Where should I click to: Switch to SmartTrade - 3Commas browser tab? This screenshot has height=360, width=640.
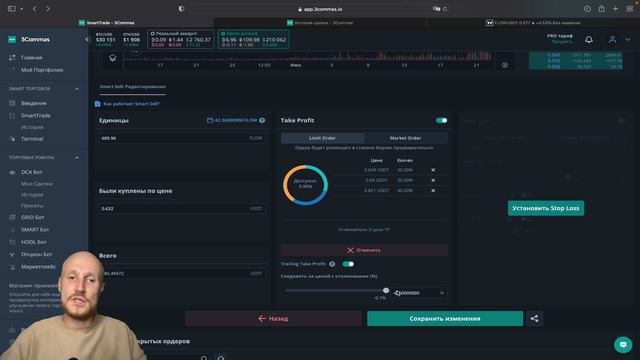(107, 23)
